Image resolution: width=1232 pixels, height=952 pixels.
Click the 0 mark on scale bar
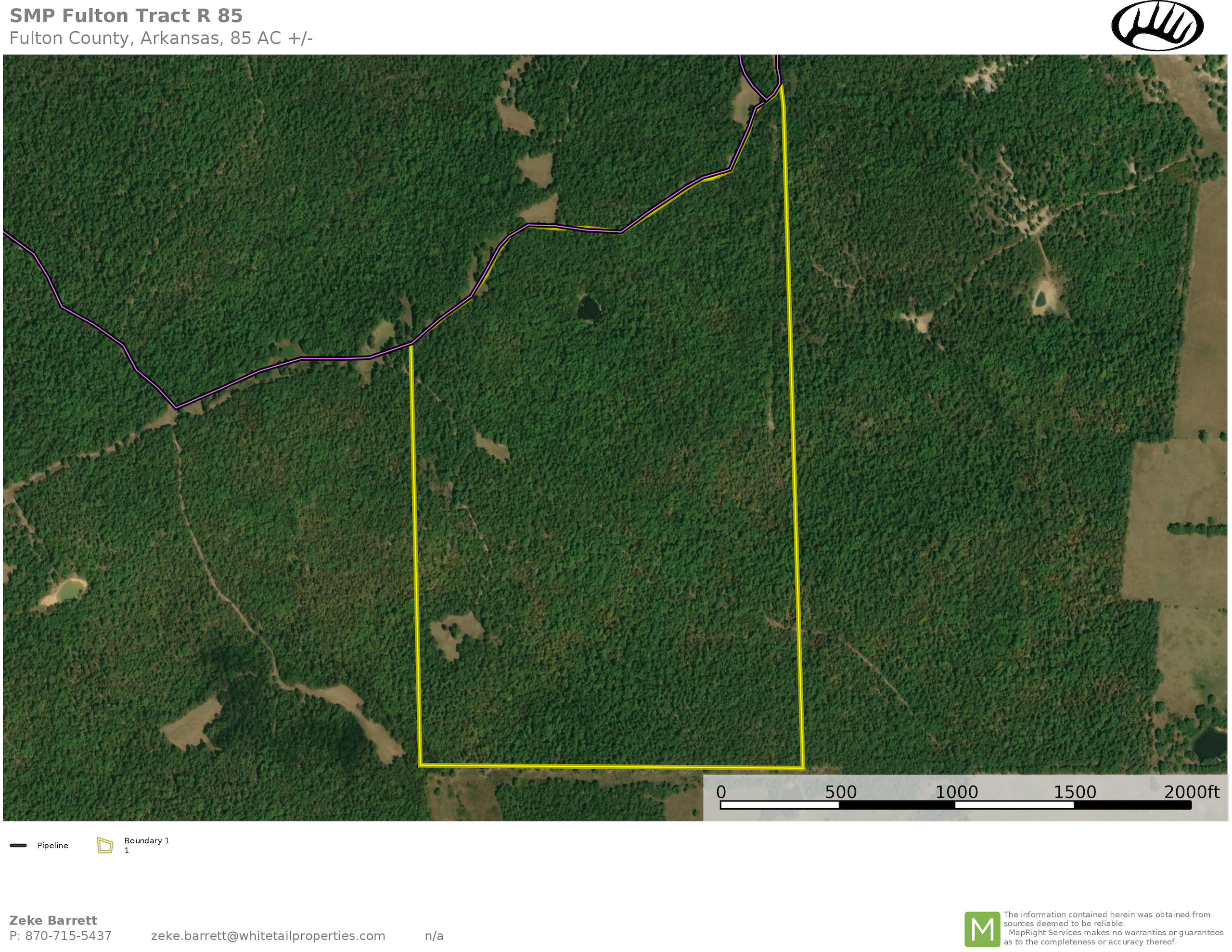[x=721, y=792]
